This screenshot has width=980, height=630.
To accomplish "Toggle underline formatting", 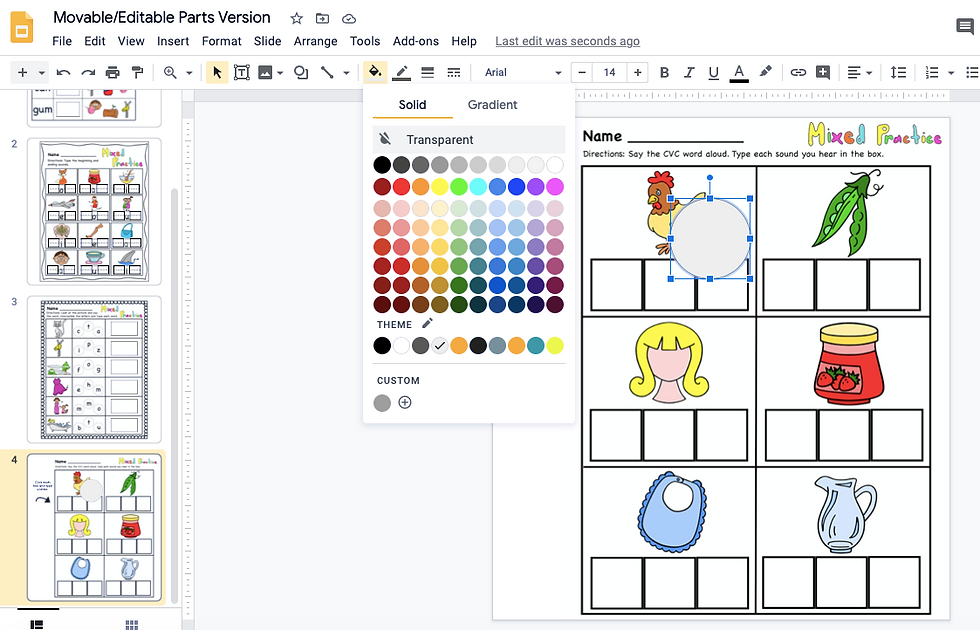I will click(x=713, y=72).
